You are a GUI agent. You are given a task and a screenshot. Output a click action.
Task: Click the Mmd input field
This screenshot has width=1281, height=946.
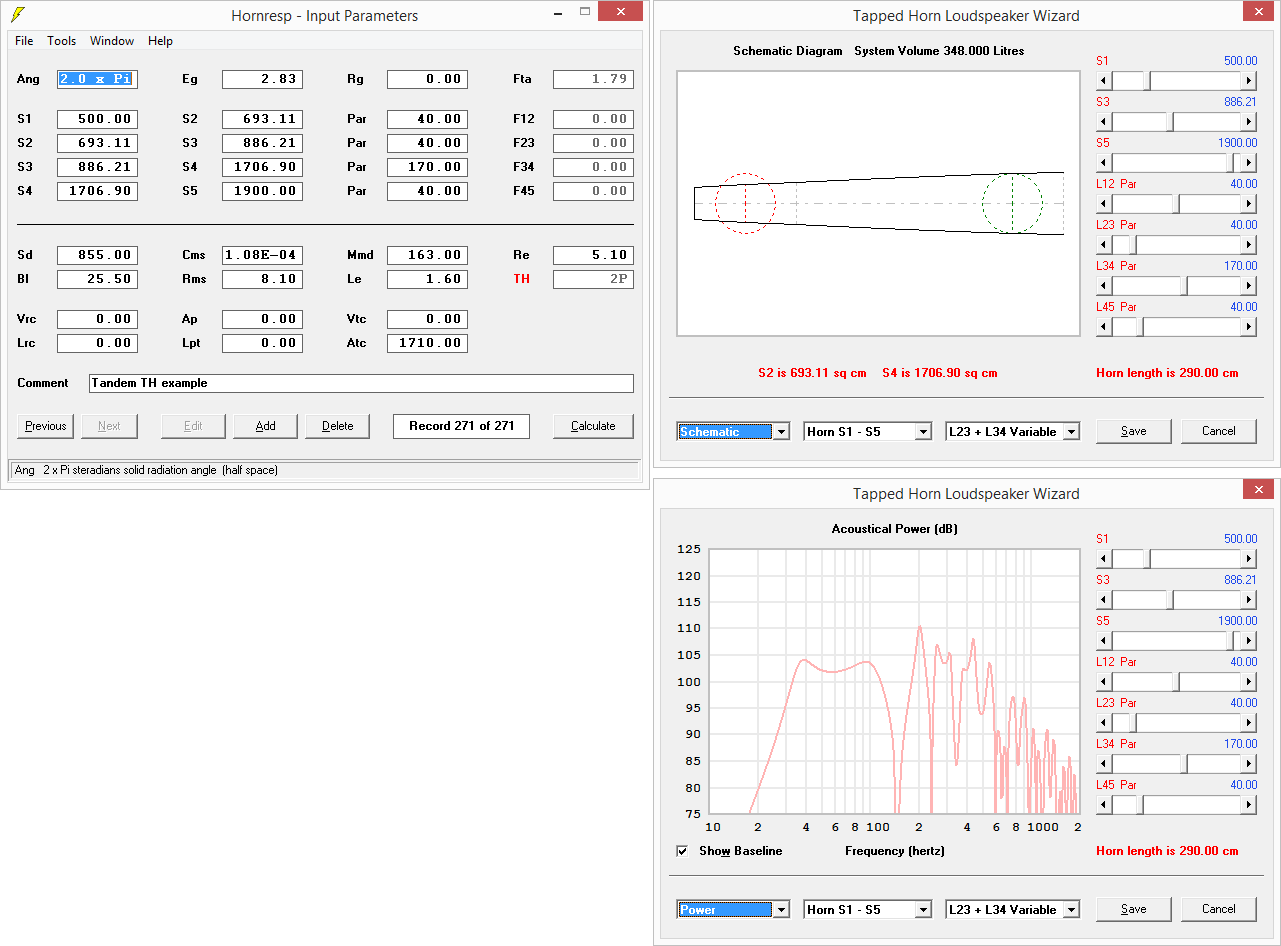point(427,255)
